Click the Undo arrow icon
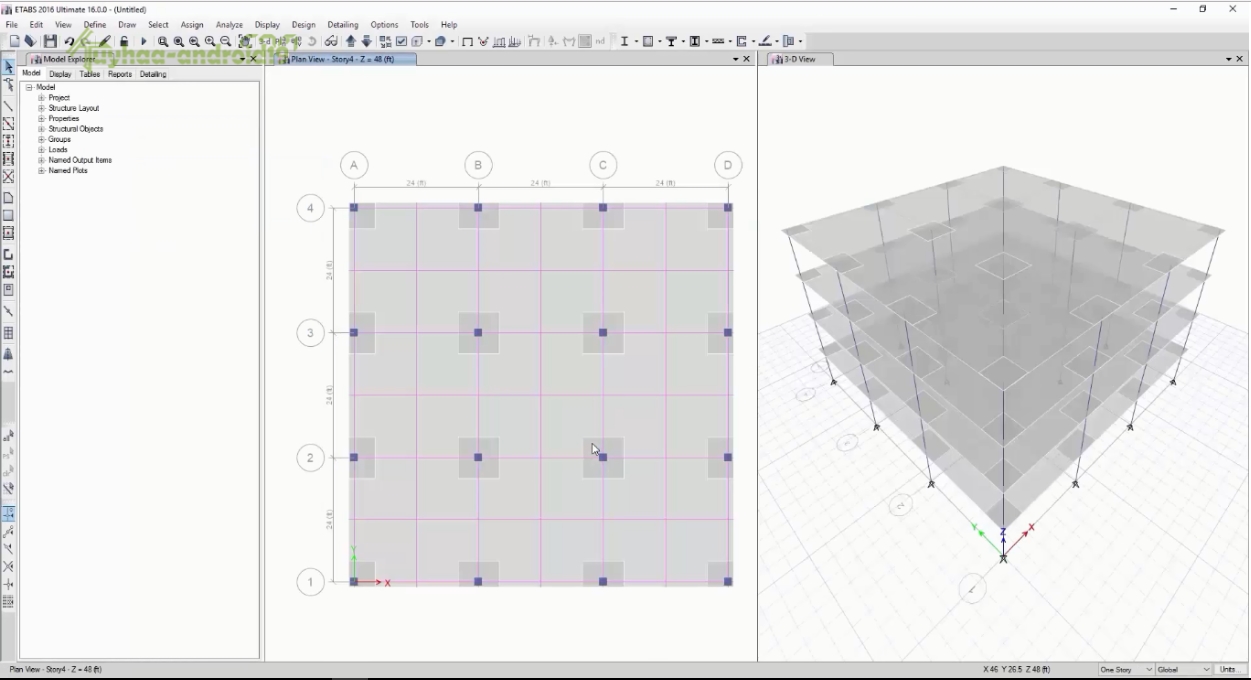 69,41
